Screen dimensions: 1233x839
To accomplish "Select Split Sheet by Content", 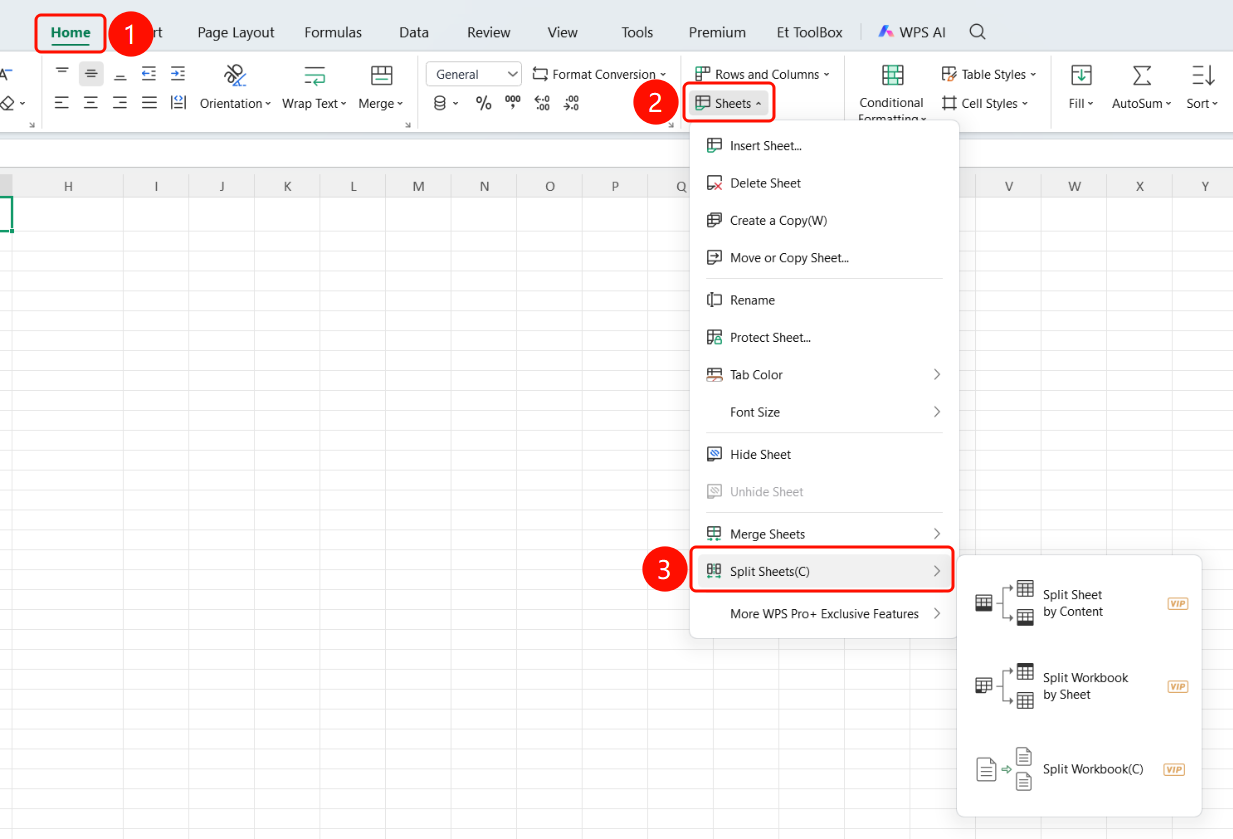I will [x=1080, y=603].
